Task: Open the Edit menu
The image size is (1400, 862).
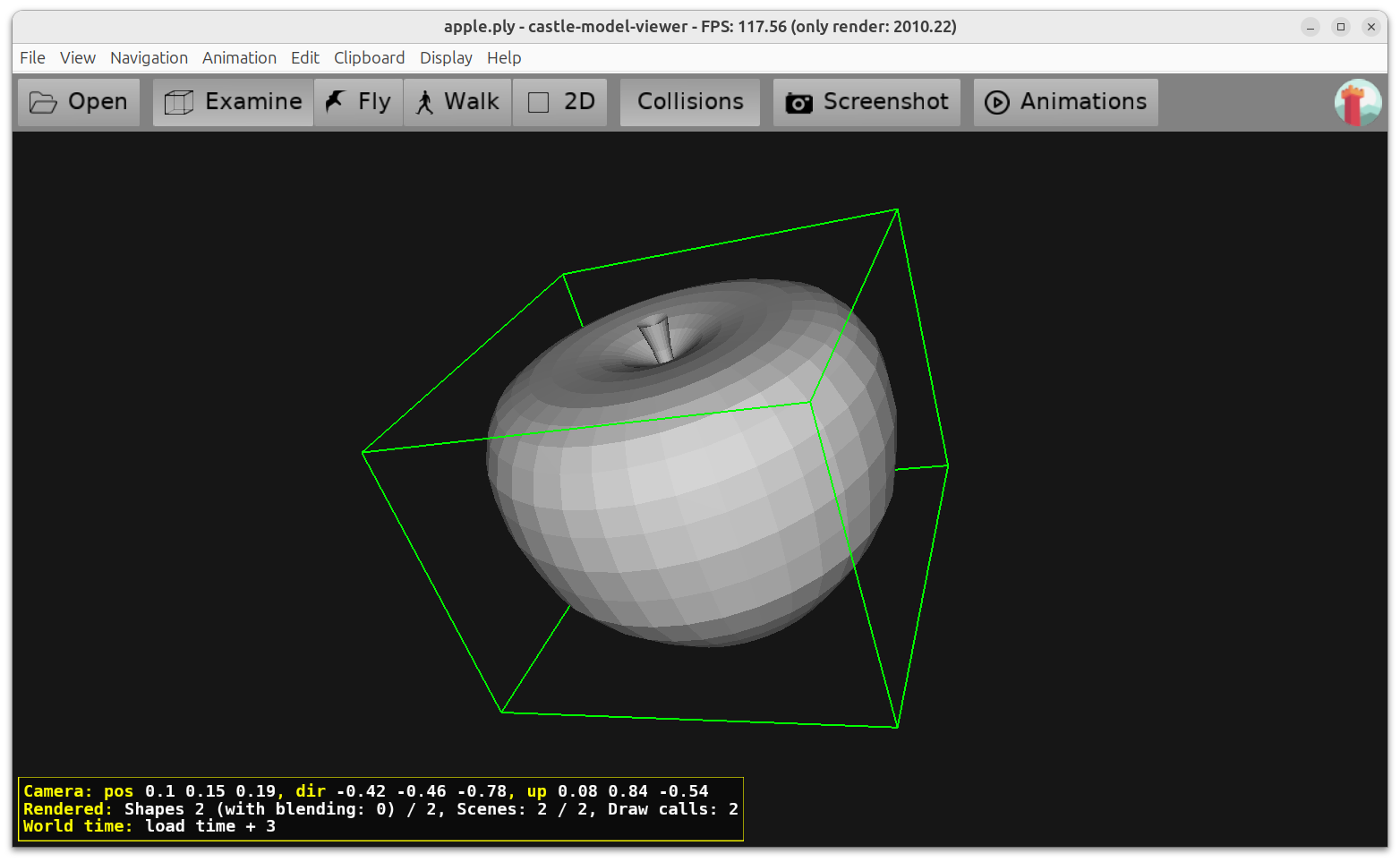Action: 304,58
